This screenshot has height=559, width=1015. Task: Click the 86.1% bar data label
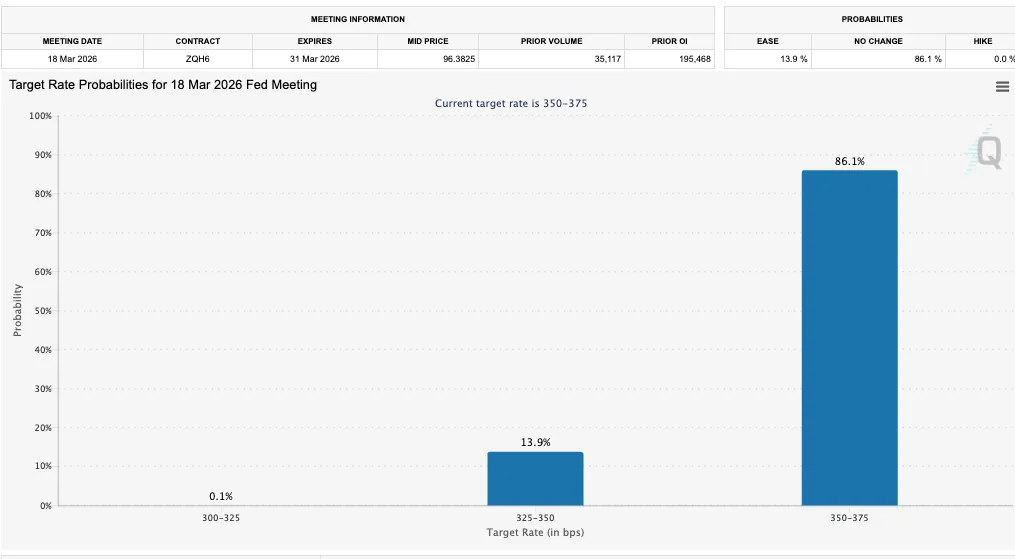[x=849, y=161]
